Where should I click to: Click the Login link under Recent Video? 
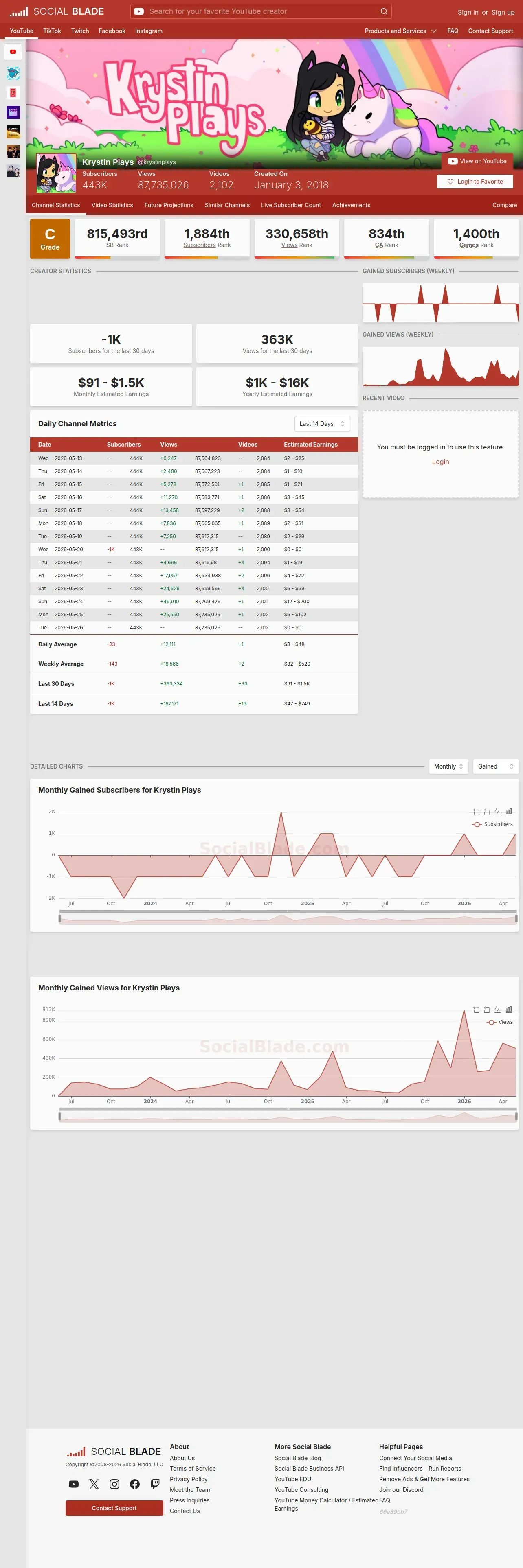pos(440,462)
